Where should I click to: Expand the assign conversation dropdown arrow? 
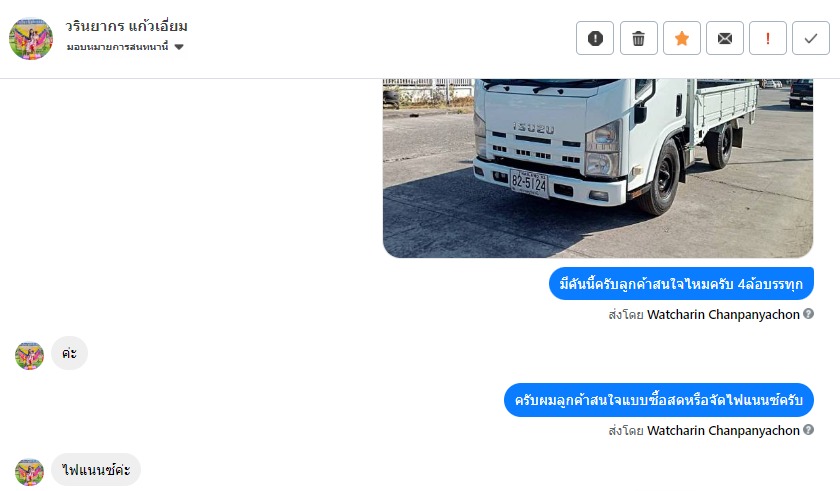pos(179,47)
